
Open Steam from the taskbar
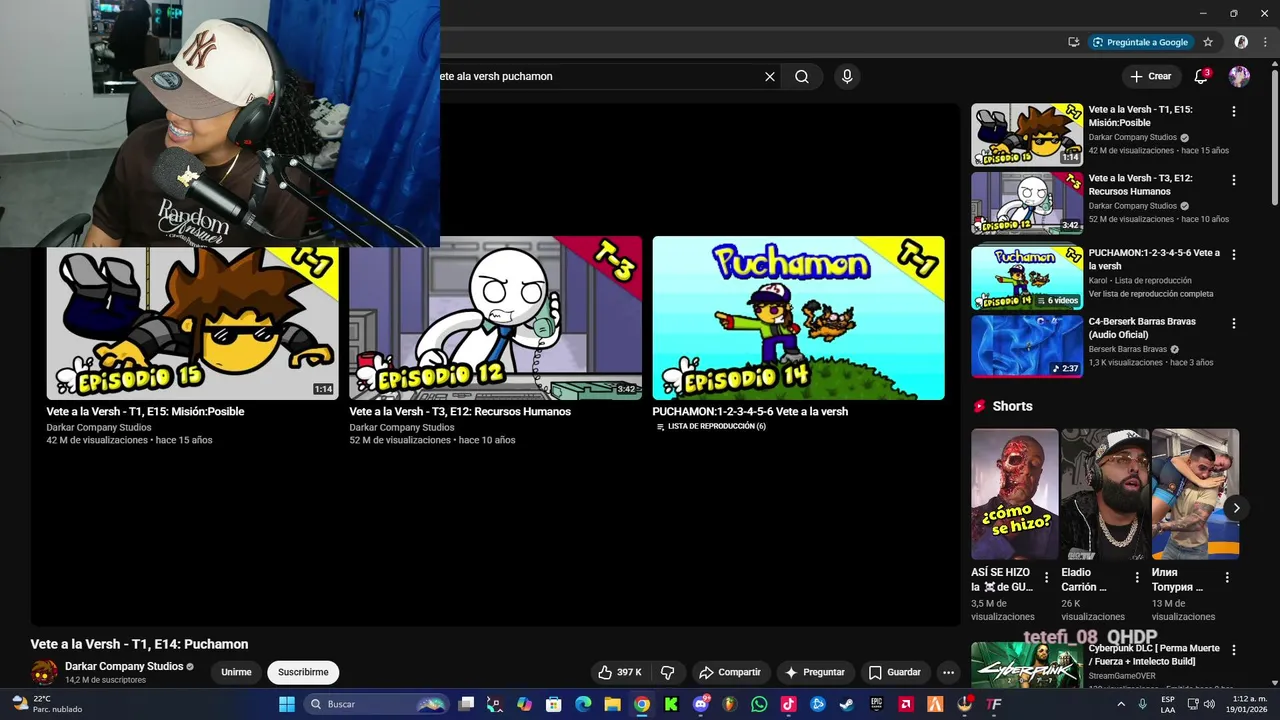coord(847,704)
